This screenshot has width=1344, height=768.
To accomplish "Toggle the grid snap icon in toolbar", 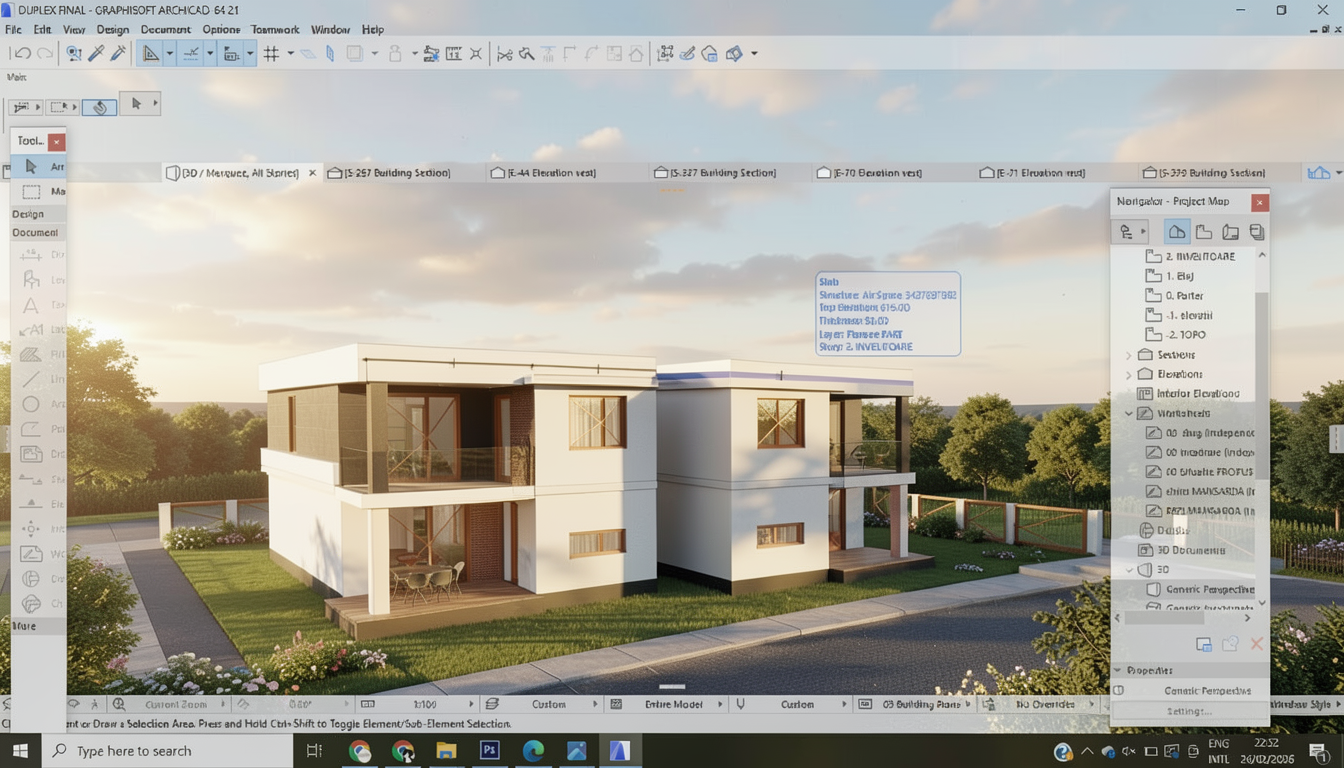I will click(271, 54).
